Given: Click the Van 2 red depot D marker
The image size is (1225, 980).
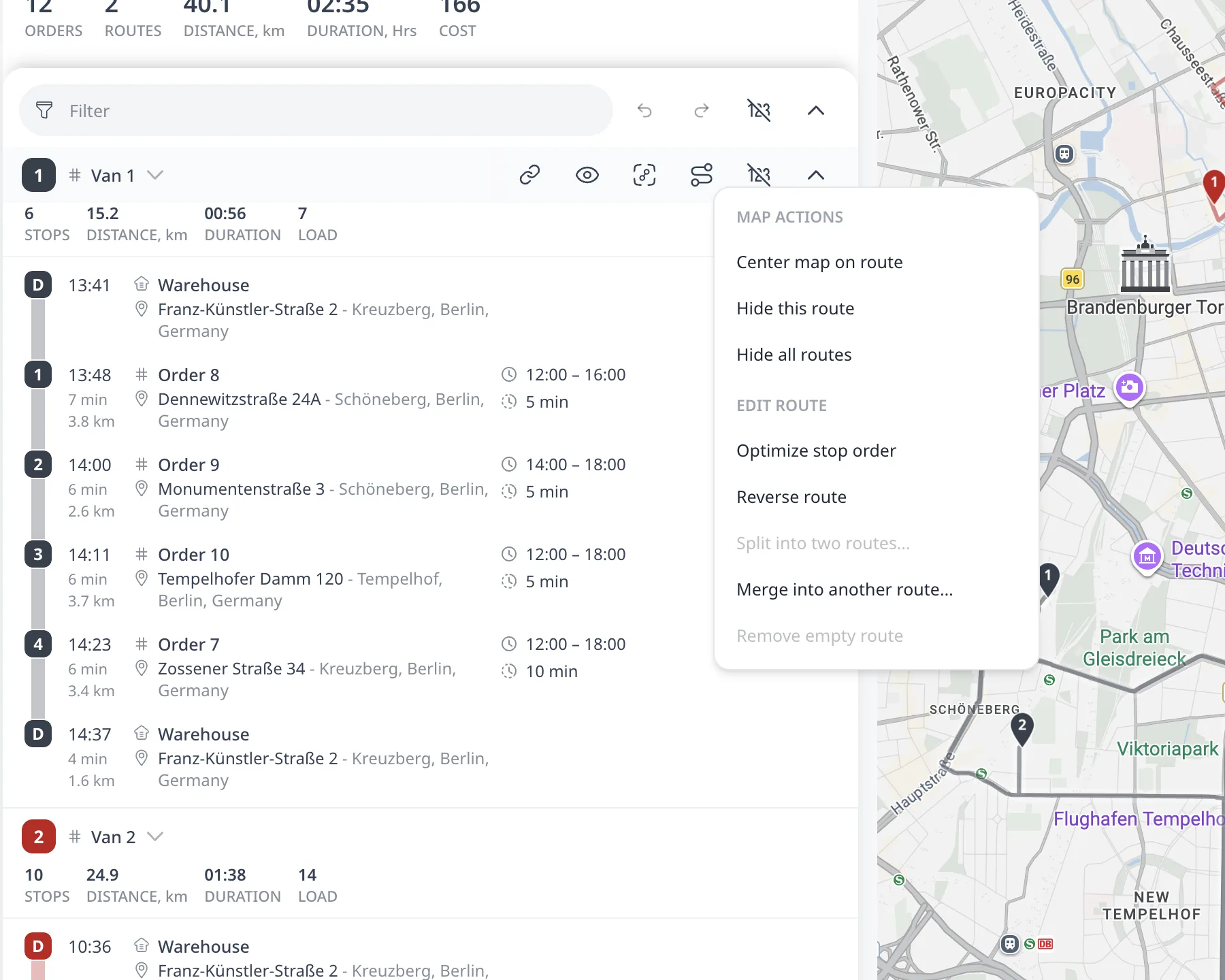Looking at the screenshot, I should tap(38, 946).
